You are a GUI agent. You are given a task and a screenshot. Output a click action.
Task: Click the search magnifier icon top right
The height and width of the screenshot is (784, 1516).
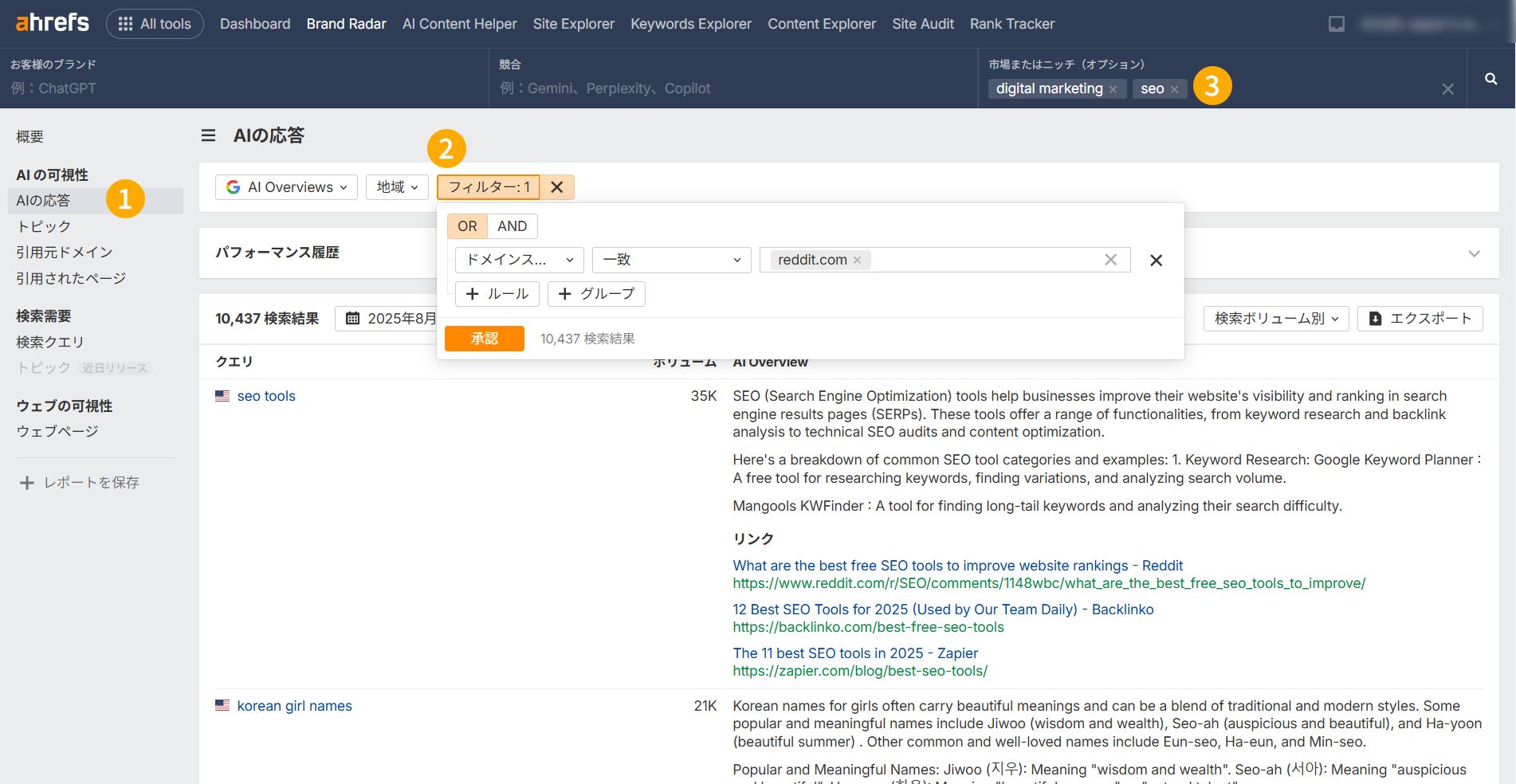1490,79
